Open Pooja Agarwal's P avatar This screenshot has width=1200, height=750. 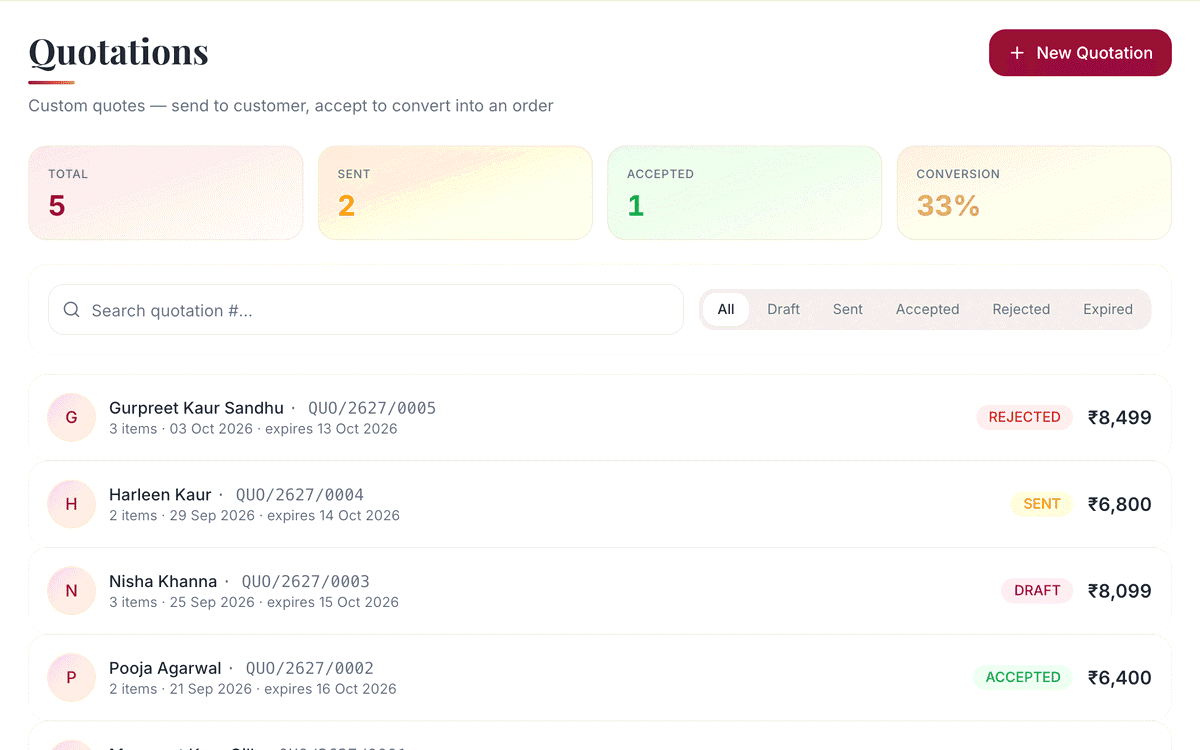click(71, 678)
